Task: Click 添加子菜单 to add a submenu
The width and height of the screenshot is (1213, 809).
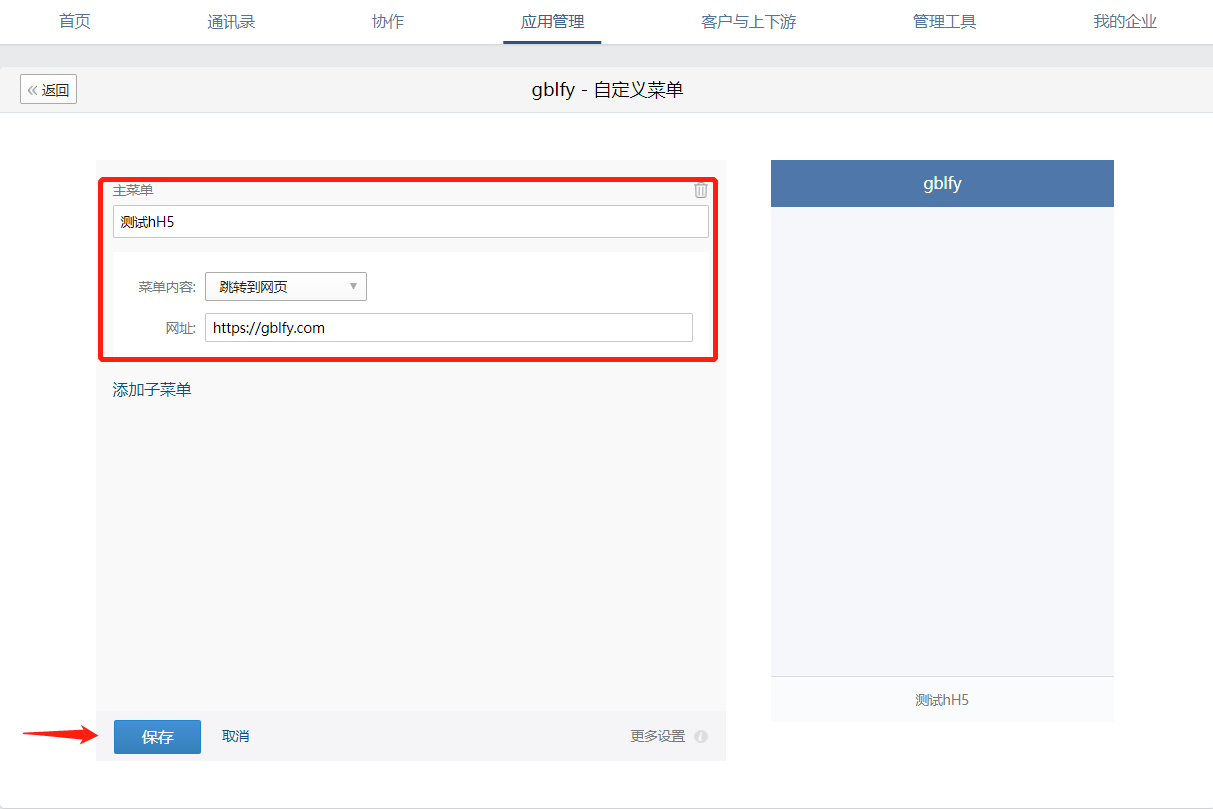Action: (151, 388)
